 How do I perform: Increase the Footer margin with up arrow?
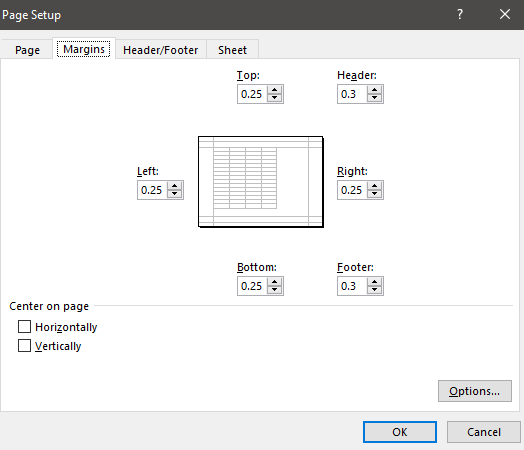tap(374, 282)
